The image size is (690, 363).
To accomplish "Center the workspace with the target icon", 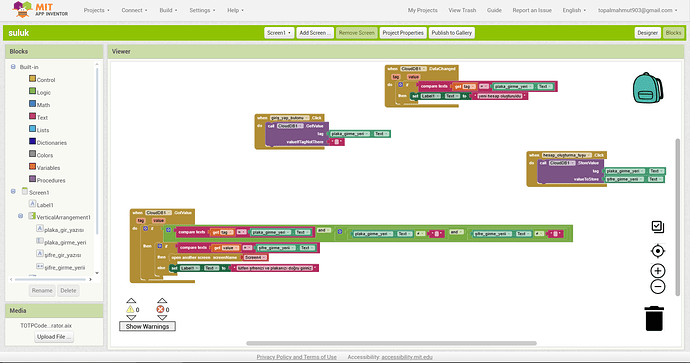I will pyautogui.click(x=657, y=251).
